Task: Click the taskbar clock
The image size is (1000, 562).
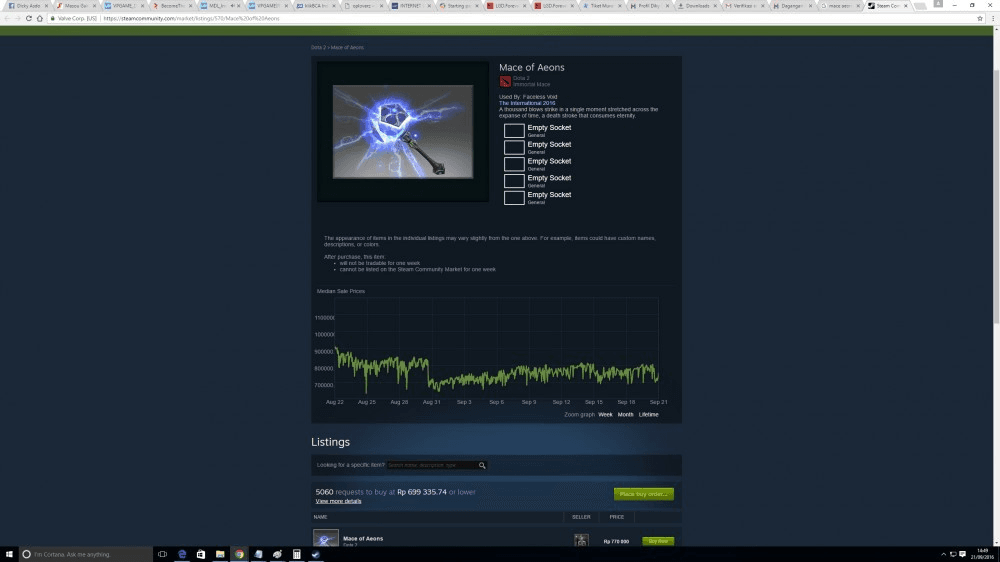Action: [983, 554]
